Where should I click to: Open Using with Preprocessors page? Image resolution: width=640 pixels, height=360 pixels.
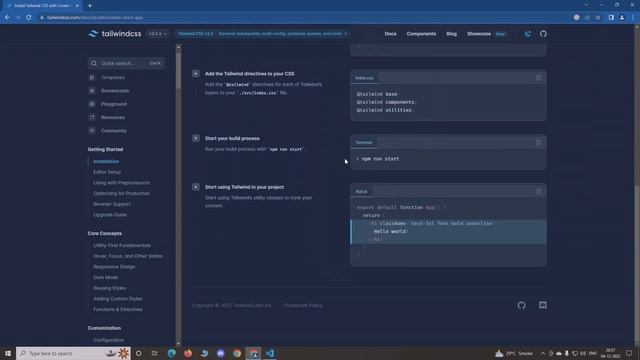point(121,182)
